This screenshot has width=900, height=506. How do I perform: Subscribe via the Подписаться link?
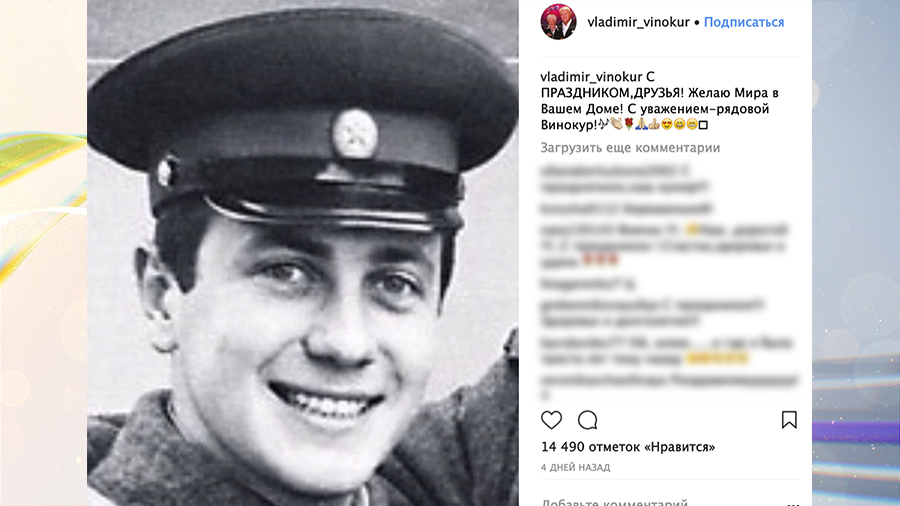click(744, 22)
